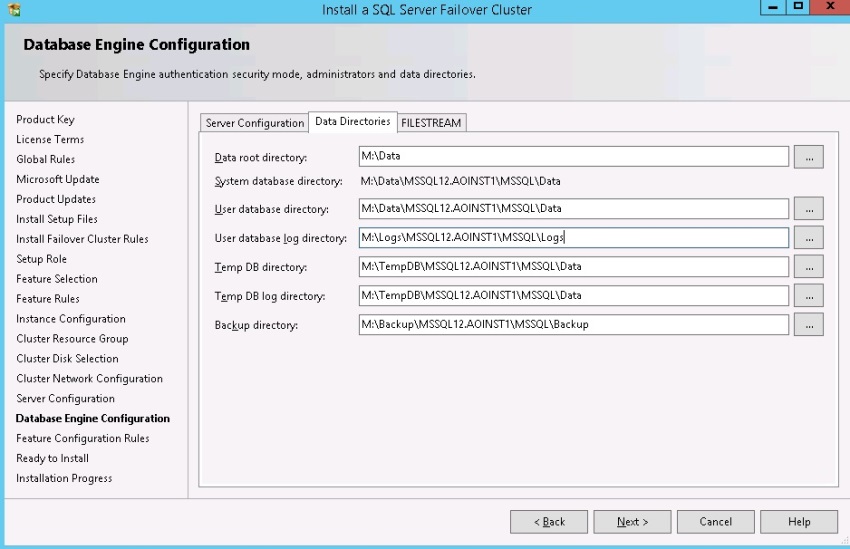Select the Cluster Resource Group step
This screenshot has width=850, height=549.
coord(72,339)
